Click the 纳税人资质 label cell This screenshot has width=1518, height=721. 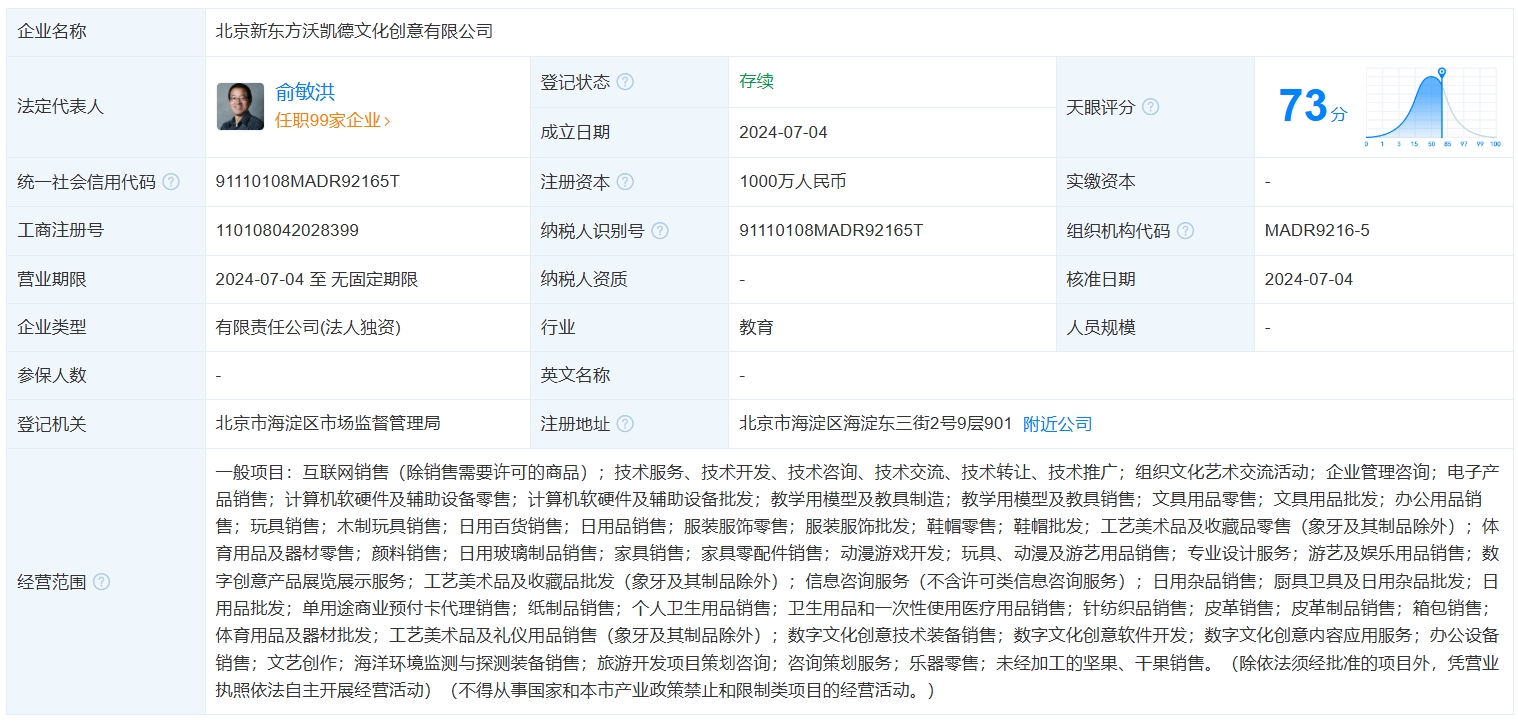pyautogui.click(x=630, y=279)
